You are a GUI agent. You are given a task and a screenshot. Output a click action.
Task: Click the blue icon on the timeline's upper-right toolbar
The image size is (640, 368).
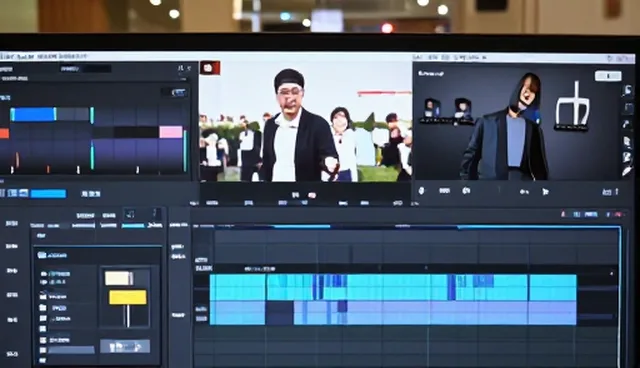point(591,214)
